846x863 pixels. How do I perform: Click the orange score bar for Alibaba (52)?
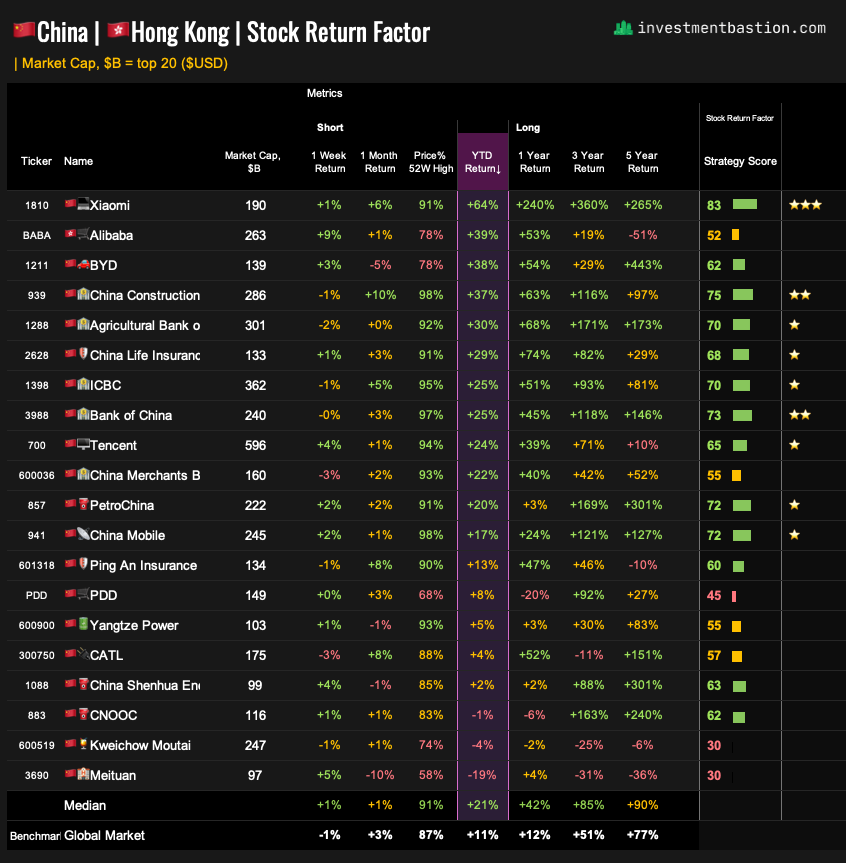point(735,235)
